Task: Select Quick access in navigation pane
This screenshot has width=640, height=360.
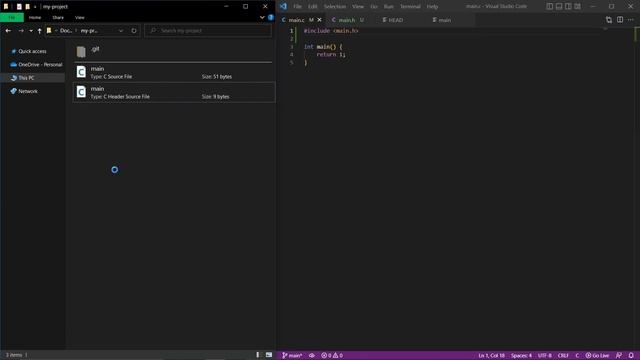Action: click(32, 51)
